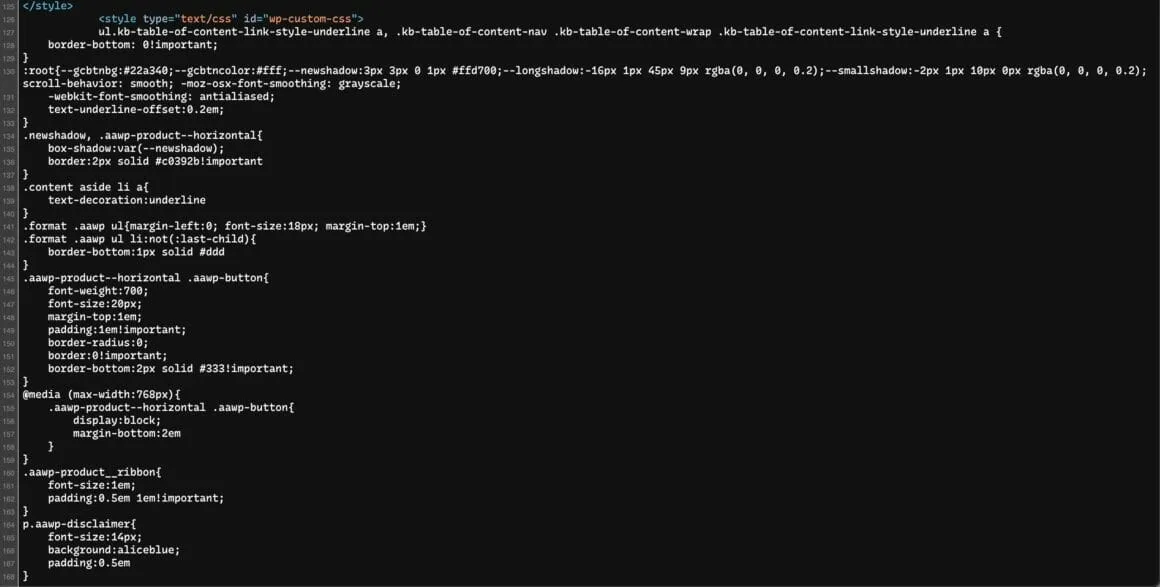Viewport: 1160px width, 587px height.
Task: Click the text-decoration:underline declaration
Action: (126, 200)
